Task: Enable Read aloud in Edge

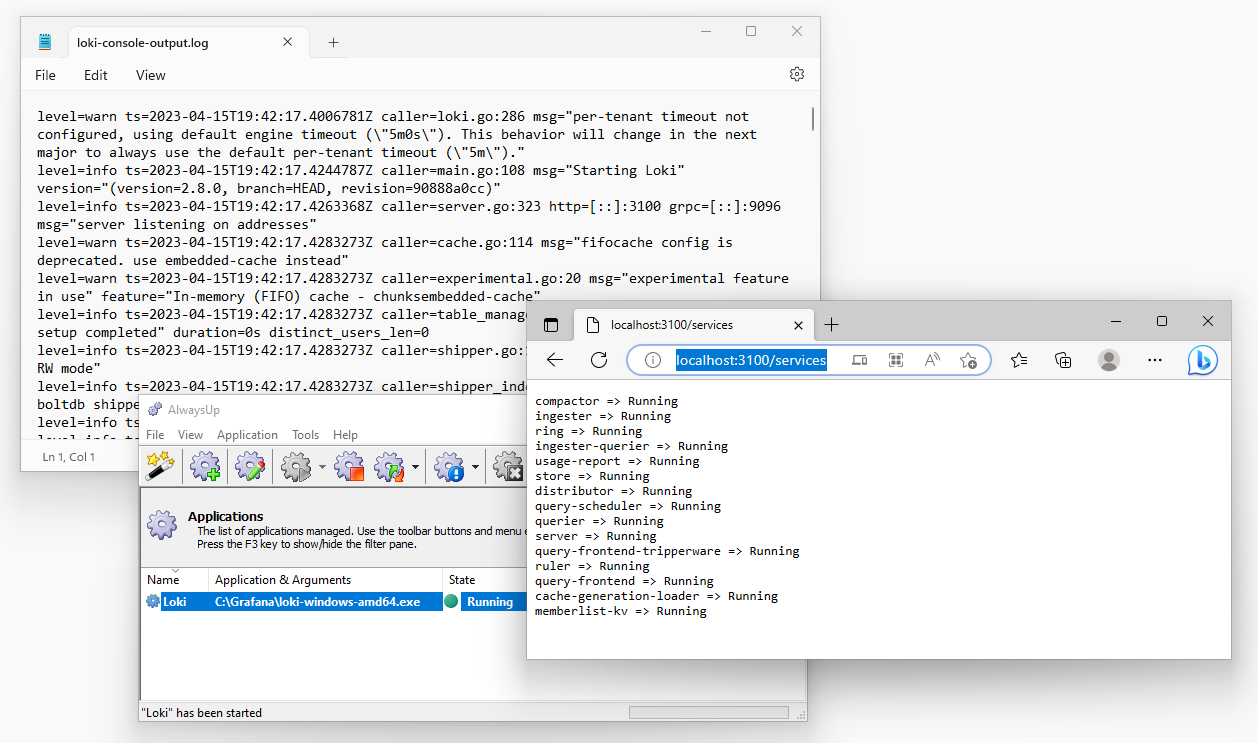Action: (932, 360)
